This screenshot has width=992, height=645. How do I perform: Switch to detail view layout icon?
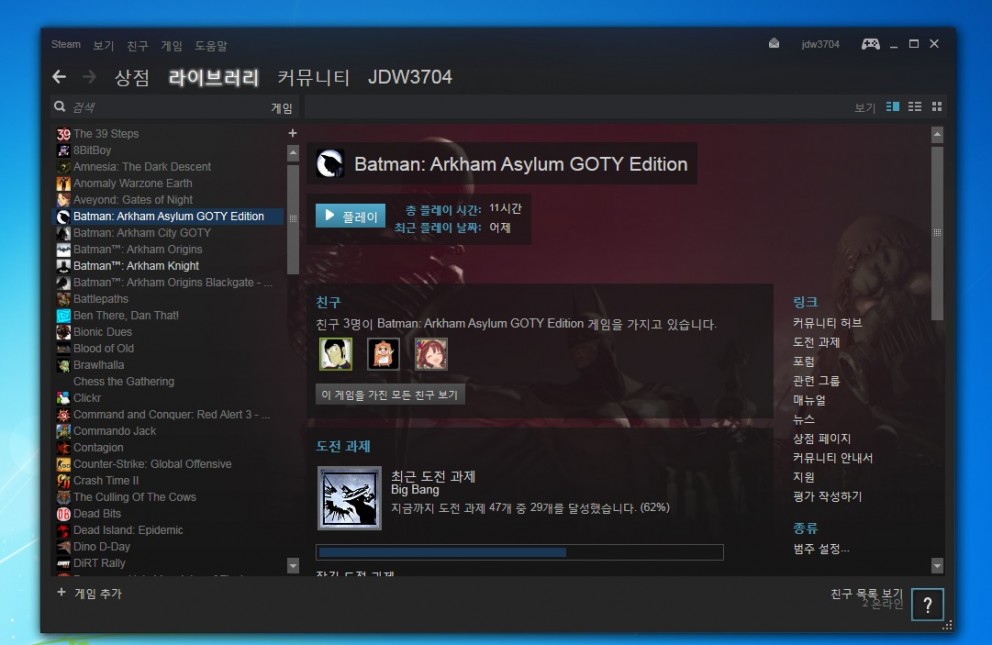(x=893, y=107)
